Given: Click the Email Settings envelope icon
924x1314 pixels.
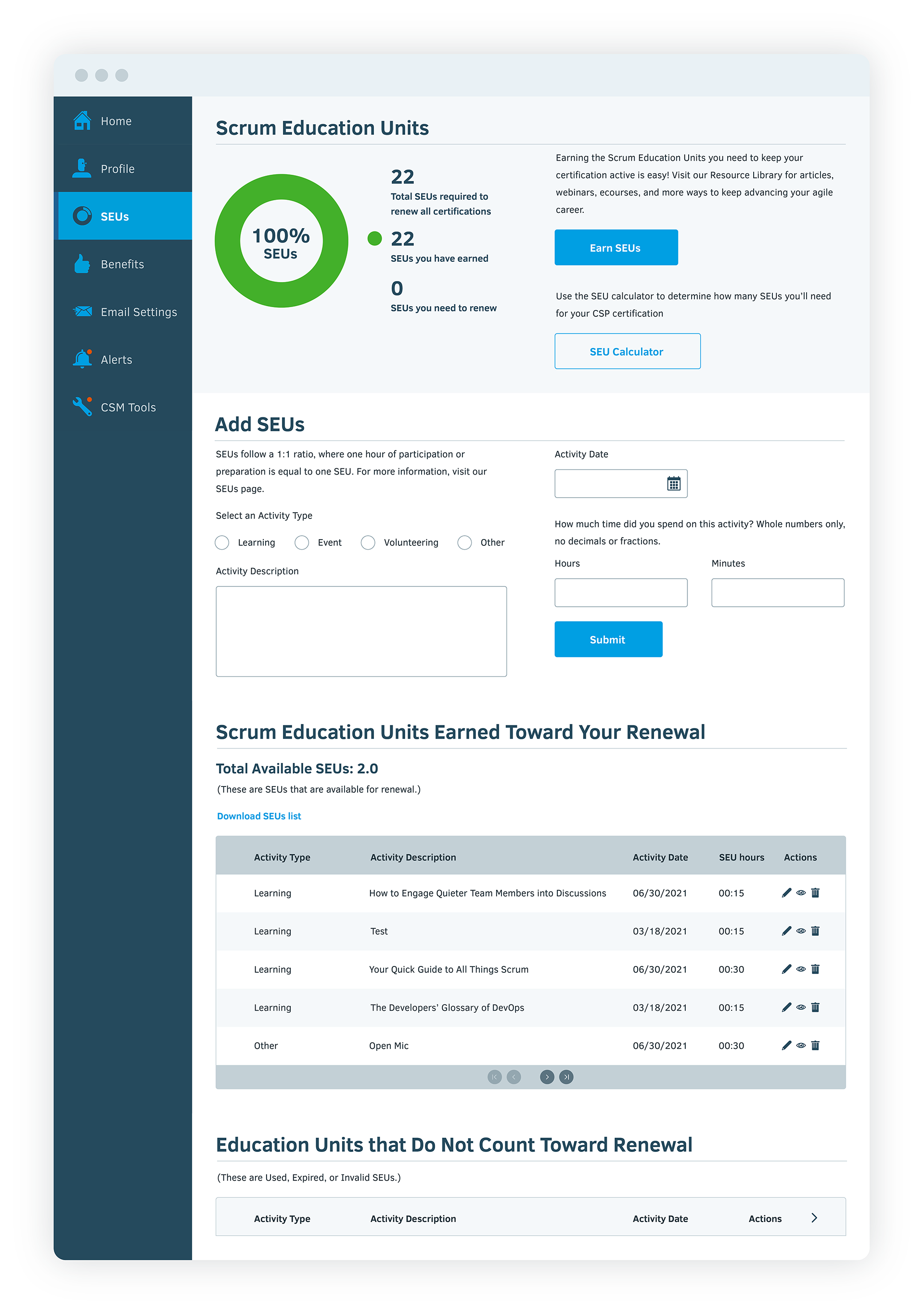Looking at the screenshot, I should click(x=82, y=311).
